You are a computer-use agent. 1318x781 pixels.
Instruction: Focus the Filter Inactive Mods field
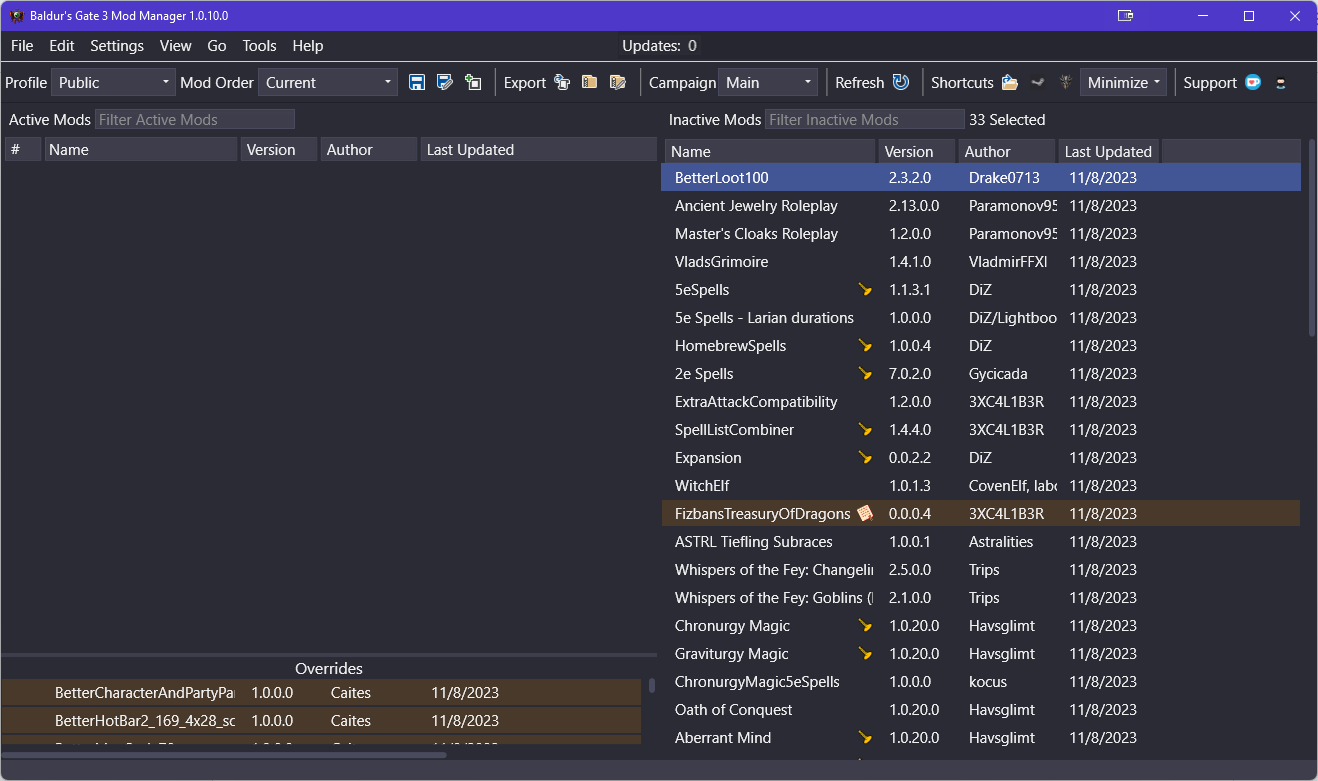865,120
